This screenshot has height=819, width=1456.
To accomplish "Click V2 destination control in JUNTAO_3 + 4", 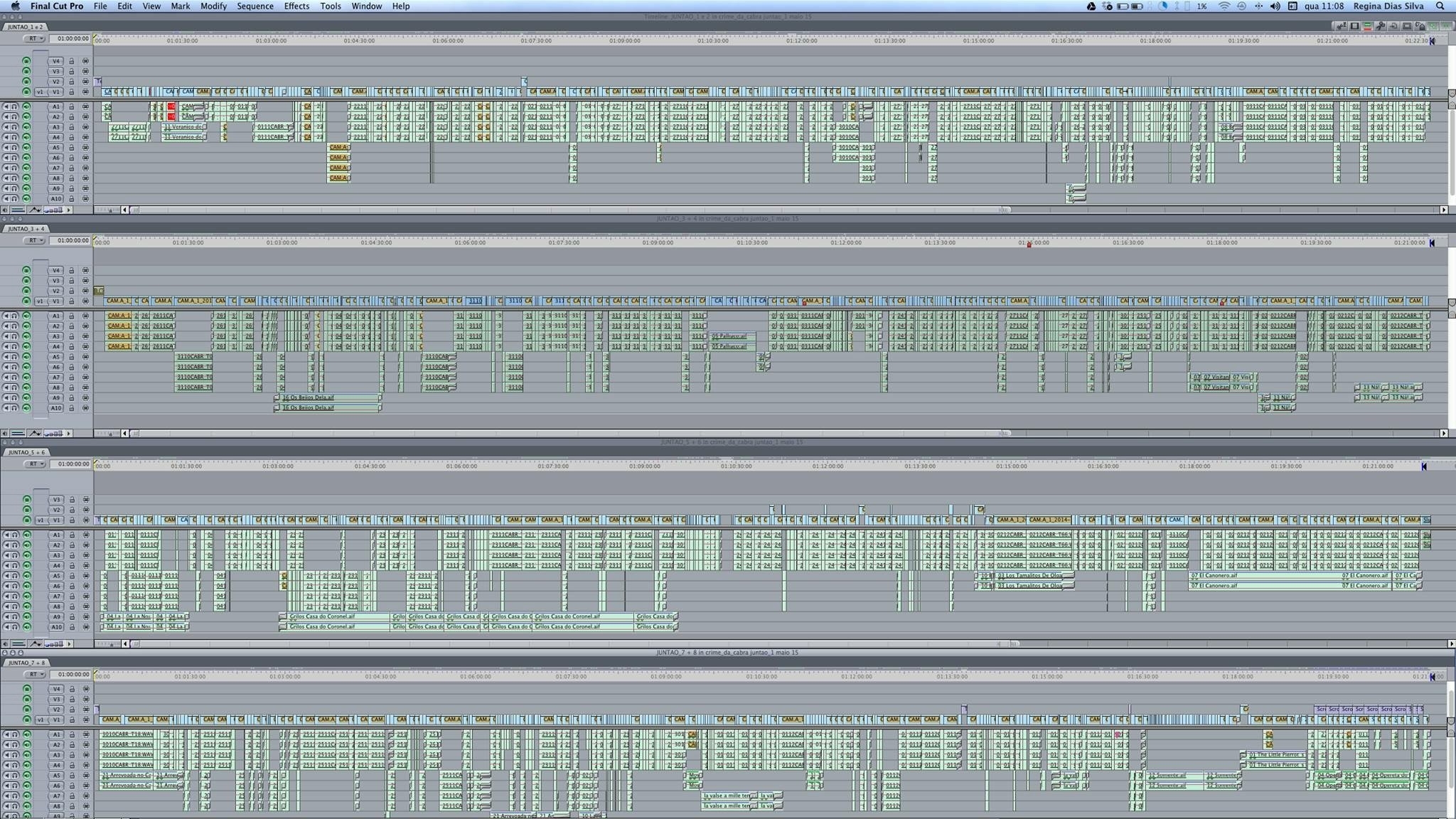I will [56, 291].
